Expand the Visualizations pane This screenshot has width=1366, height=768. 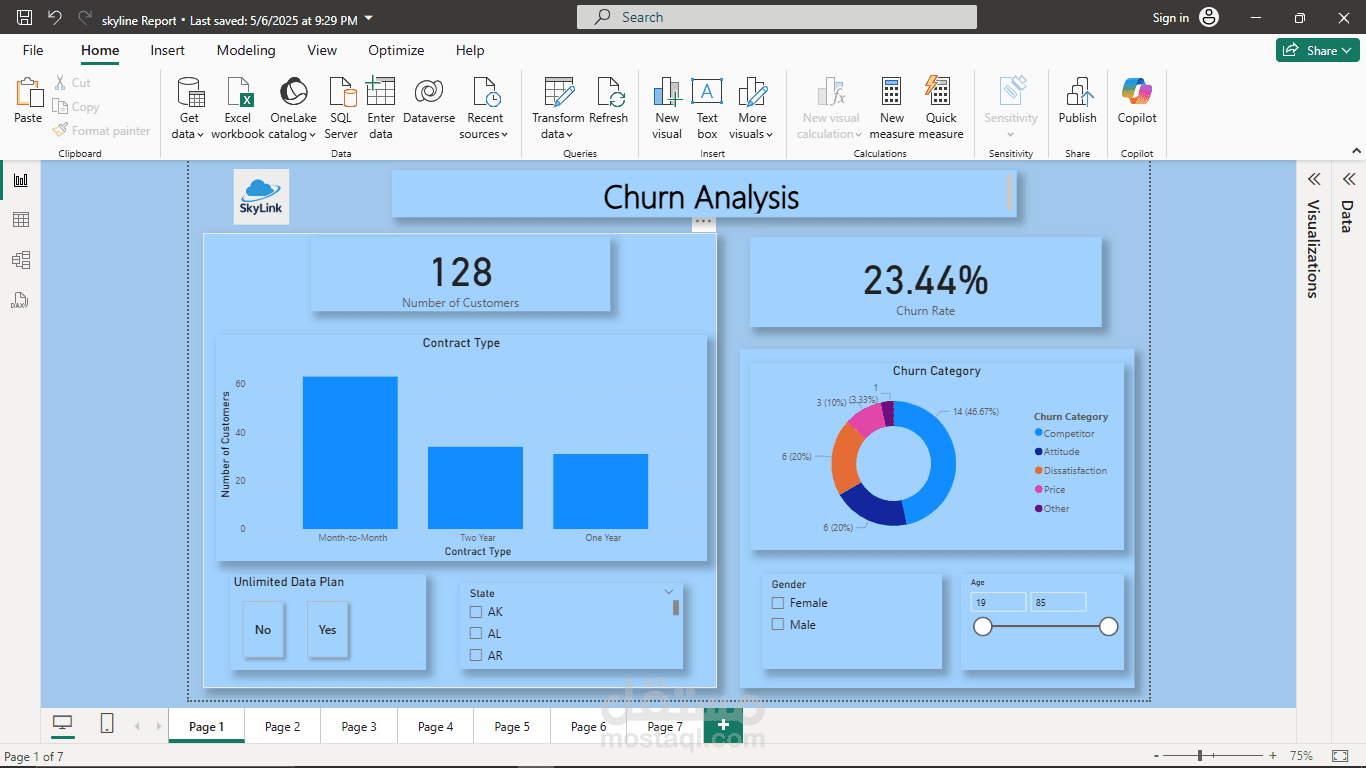point(1314,179)
